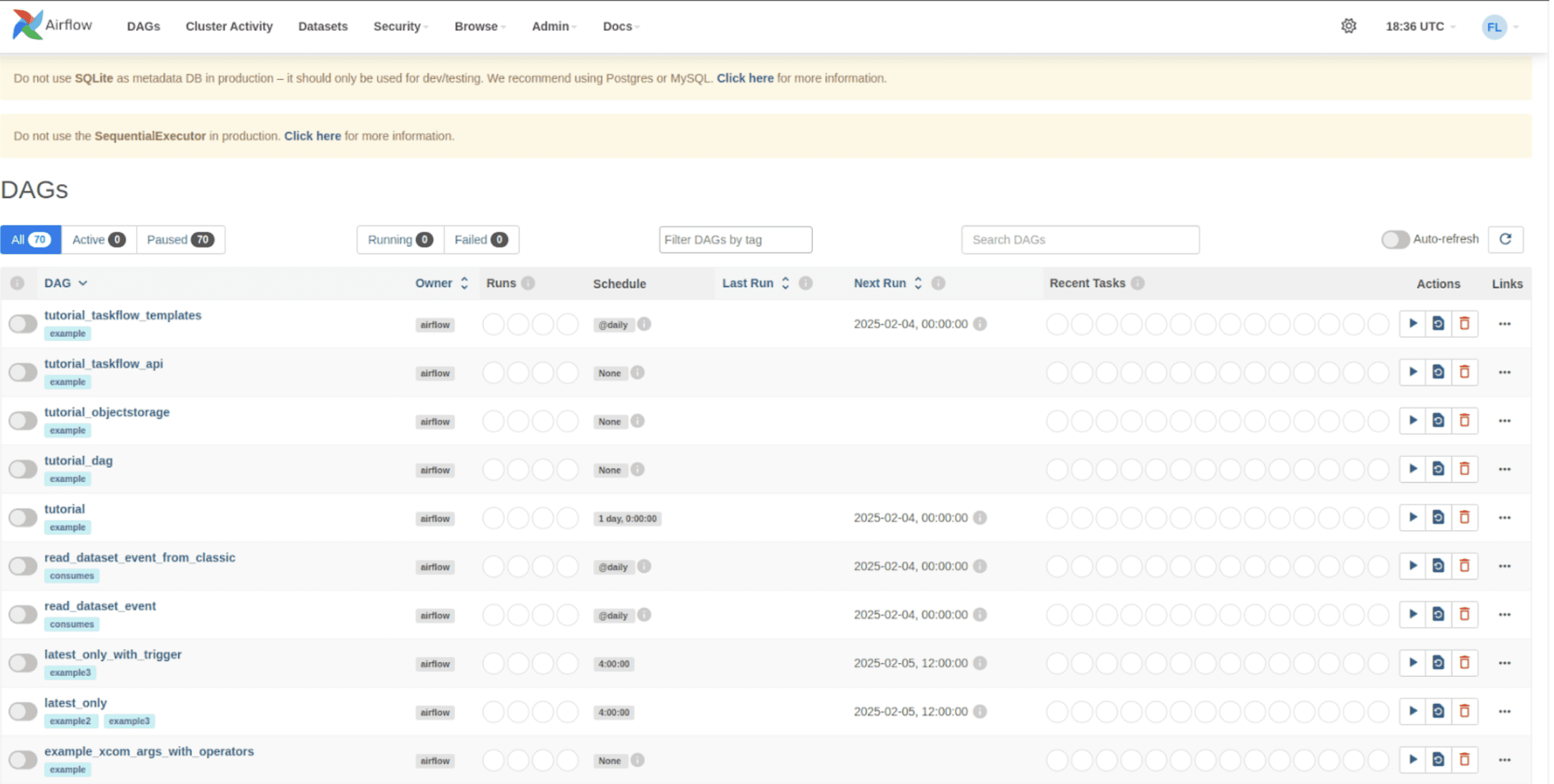Click the refresh DAG list button
This screenshot has width=1554, height=784.
[1505, 239]
